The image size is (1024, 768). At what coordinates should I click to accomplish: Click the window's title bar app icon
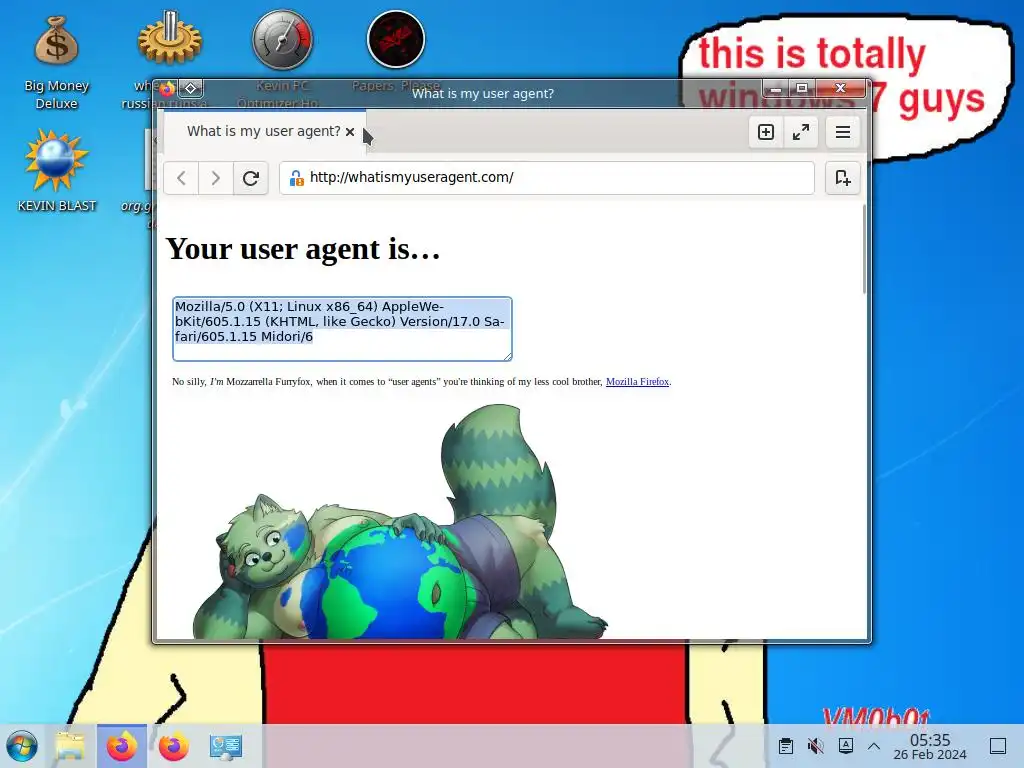167,88
